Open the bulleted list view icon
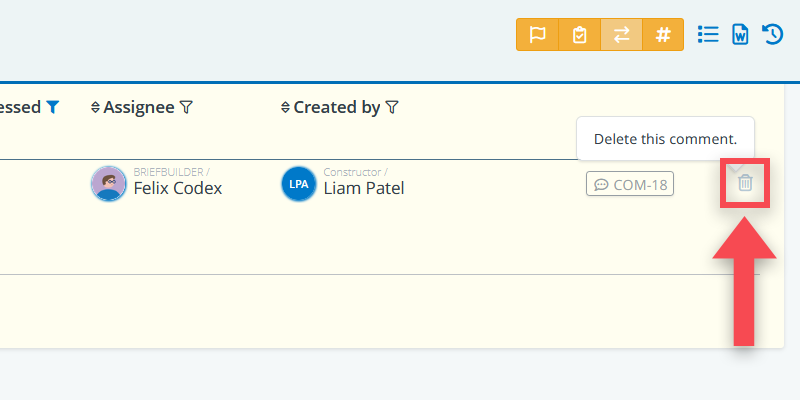 point(708,34)
